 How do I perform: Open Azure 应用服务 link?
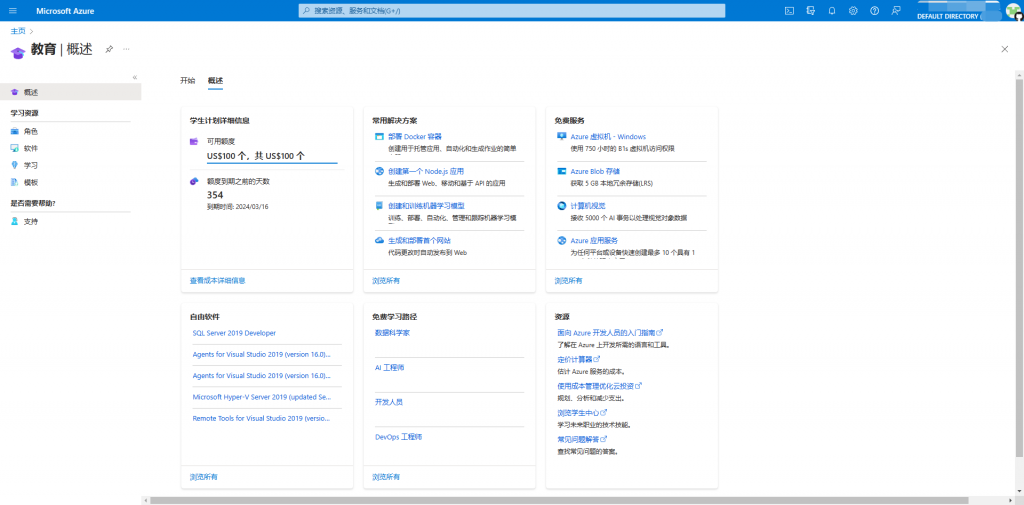(594, 240)
